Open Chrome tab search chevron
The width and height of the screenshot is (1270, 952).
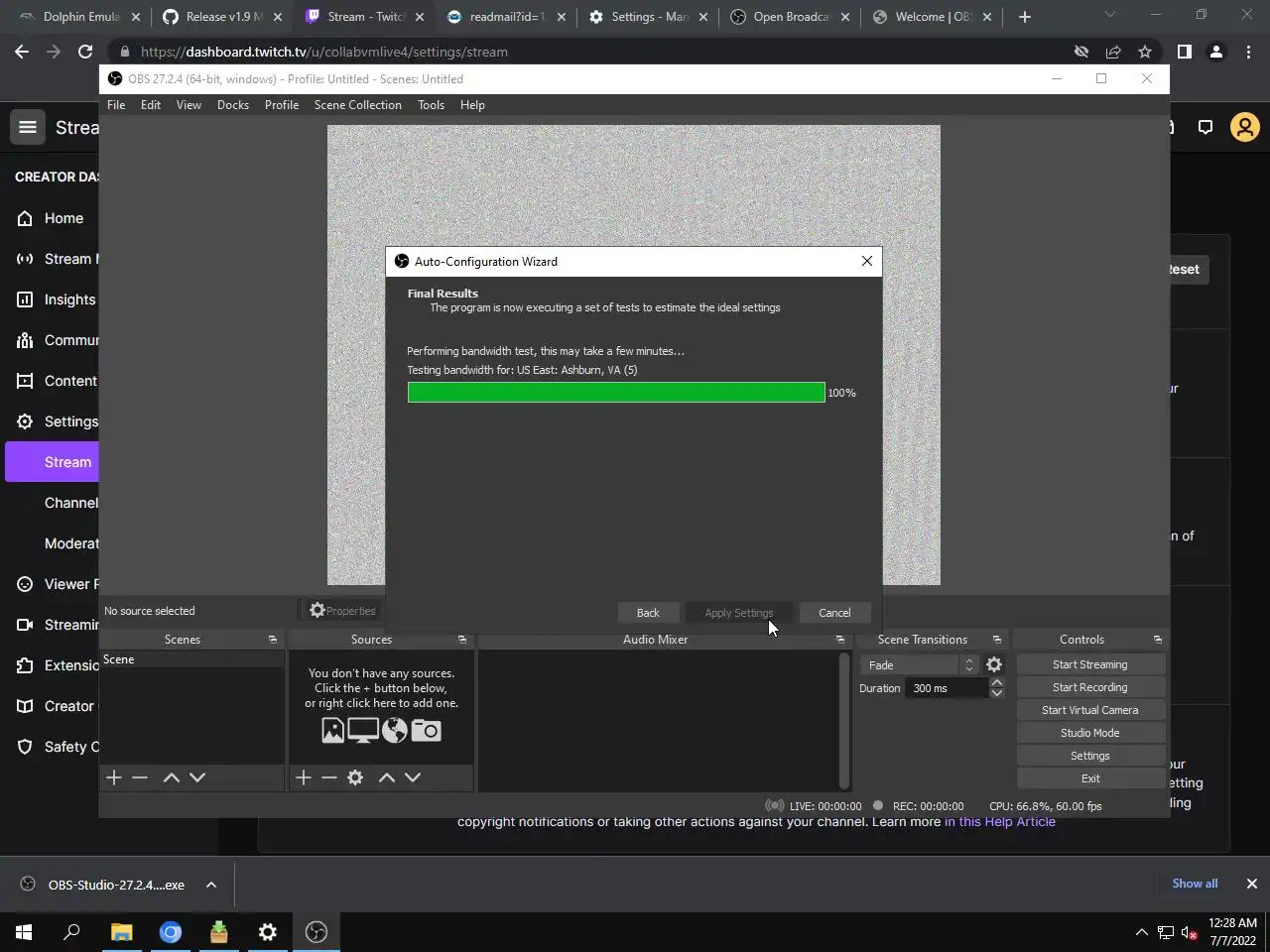click(1110, 15)
